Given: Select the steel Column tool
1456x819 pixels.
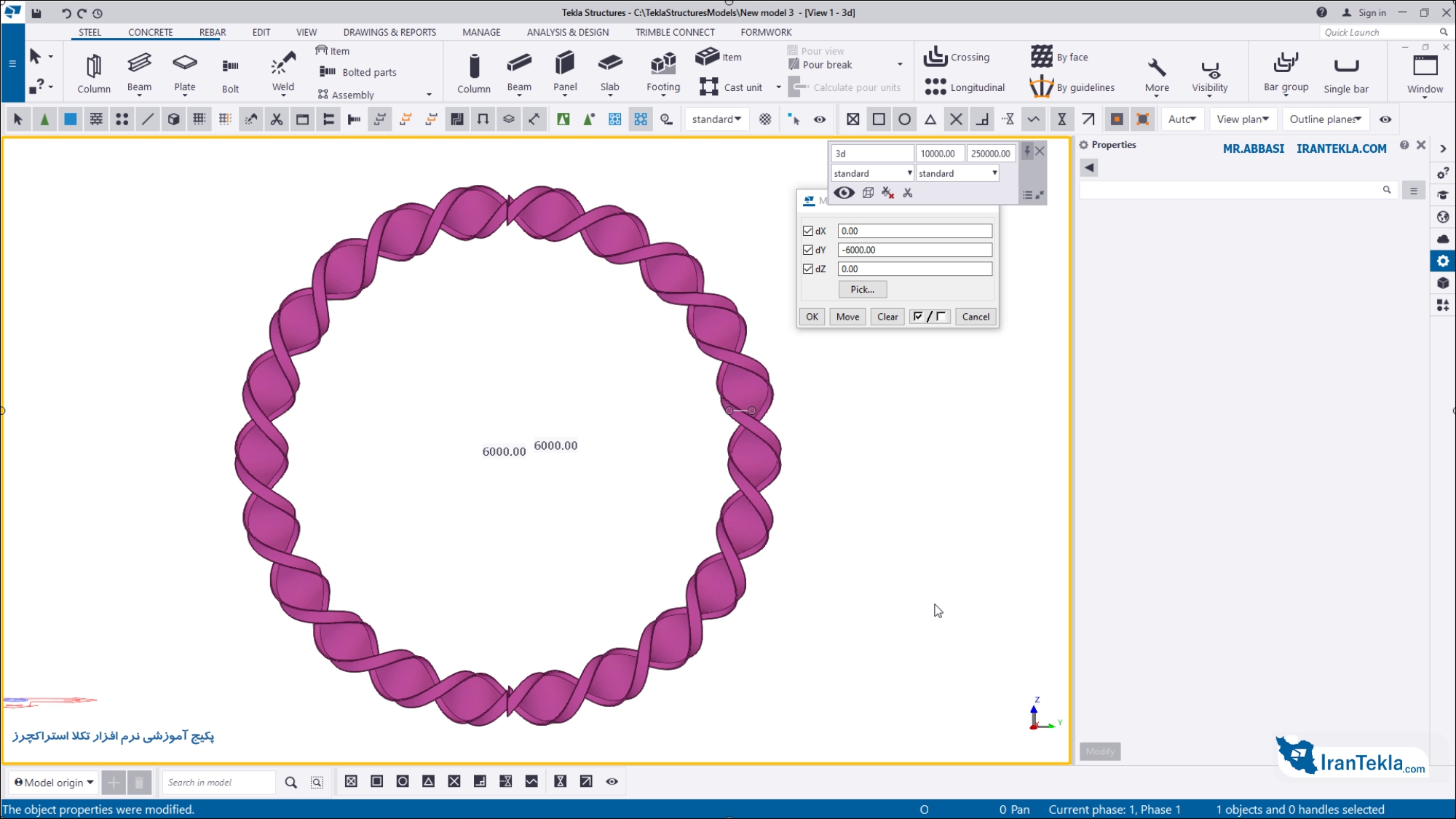Looking at the screenshot, I should [94, 73].
